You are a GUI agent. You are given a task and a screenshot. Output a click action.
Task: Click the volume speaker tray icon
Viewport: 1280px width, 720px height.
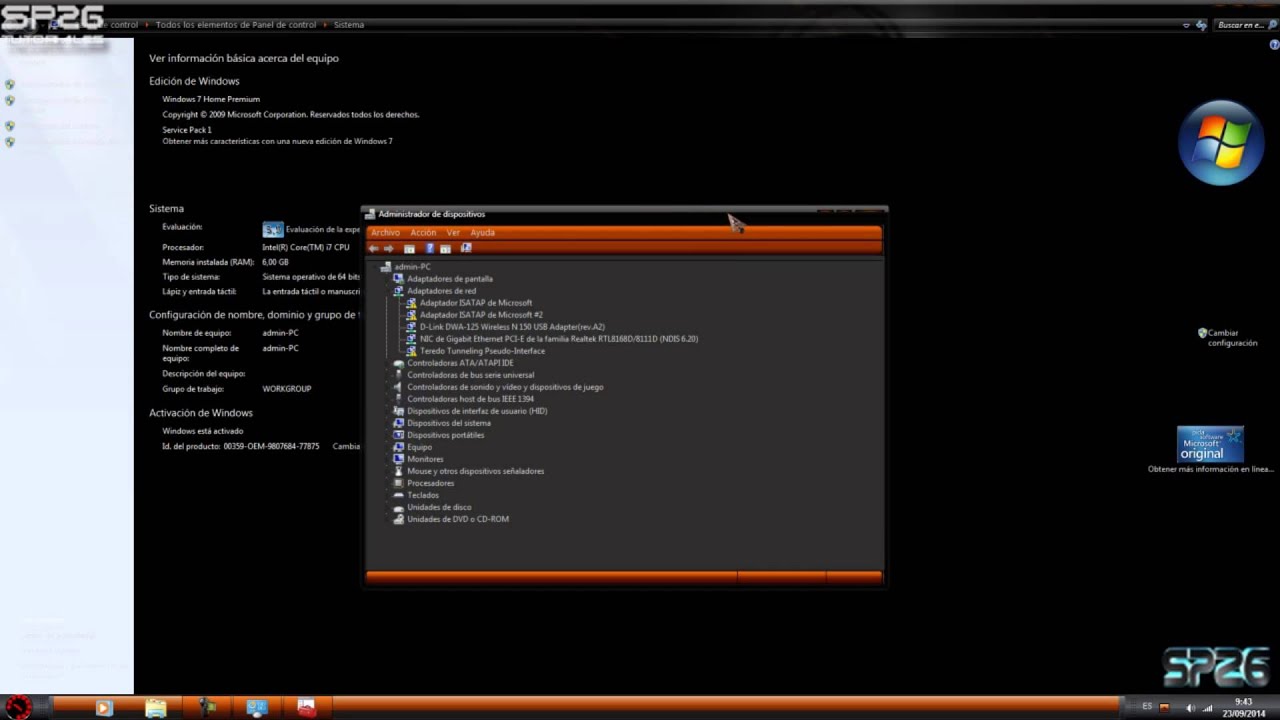(1190, 708)
